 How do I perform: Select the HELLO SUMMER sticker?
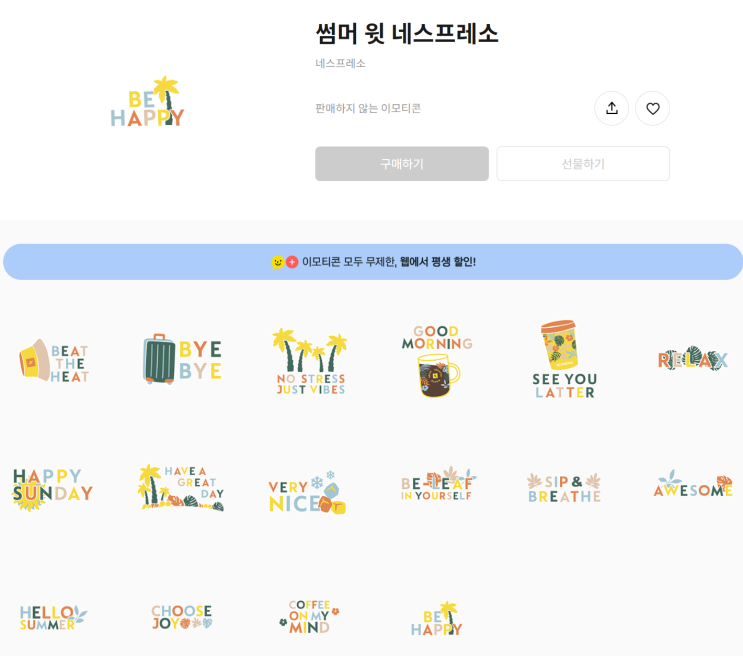click(x=53, y=618)
